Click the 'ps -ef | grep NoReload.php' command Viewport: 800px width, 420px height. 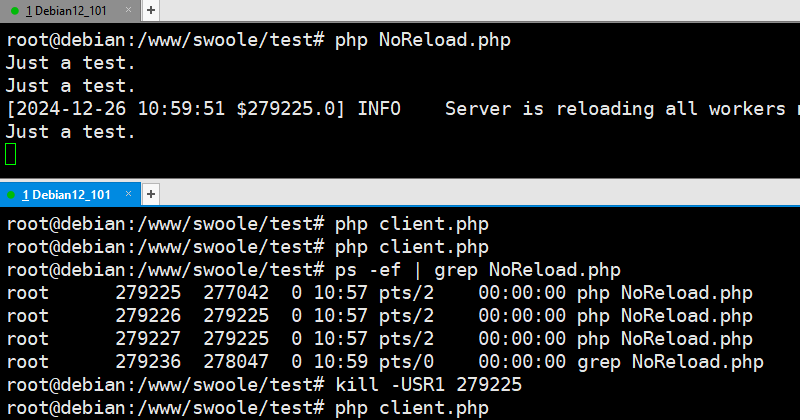coord(478,270)
